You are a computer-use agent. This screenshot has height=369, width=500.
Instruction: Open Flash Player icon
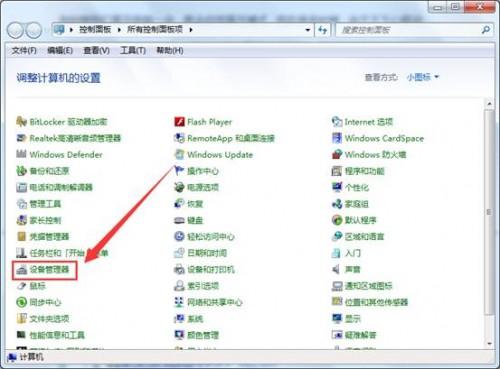coord(179,122)
